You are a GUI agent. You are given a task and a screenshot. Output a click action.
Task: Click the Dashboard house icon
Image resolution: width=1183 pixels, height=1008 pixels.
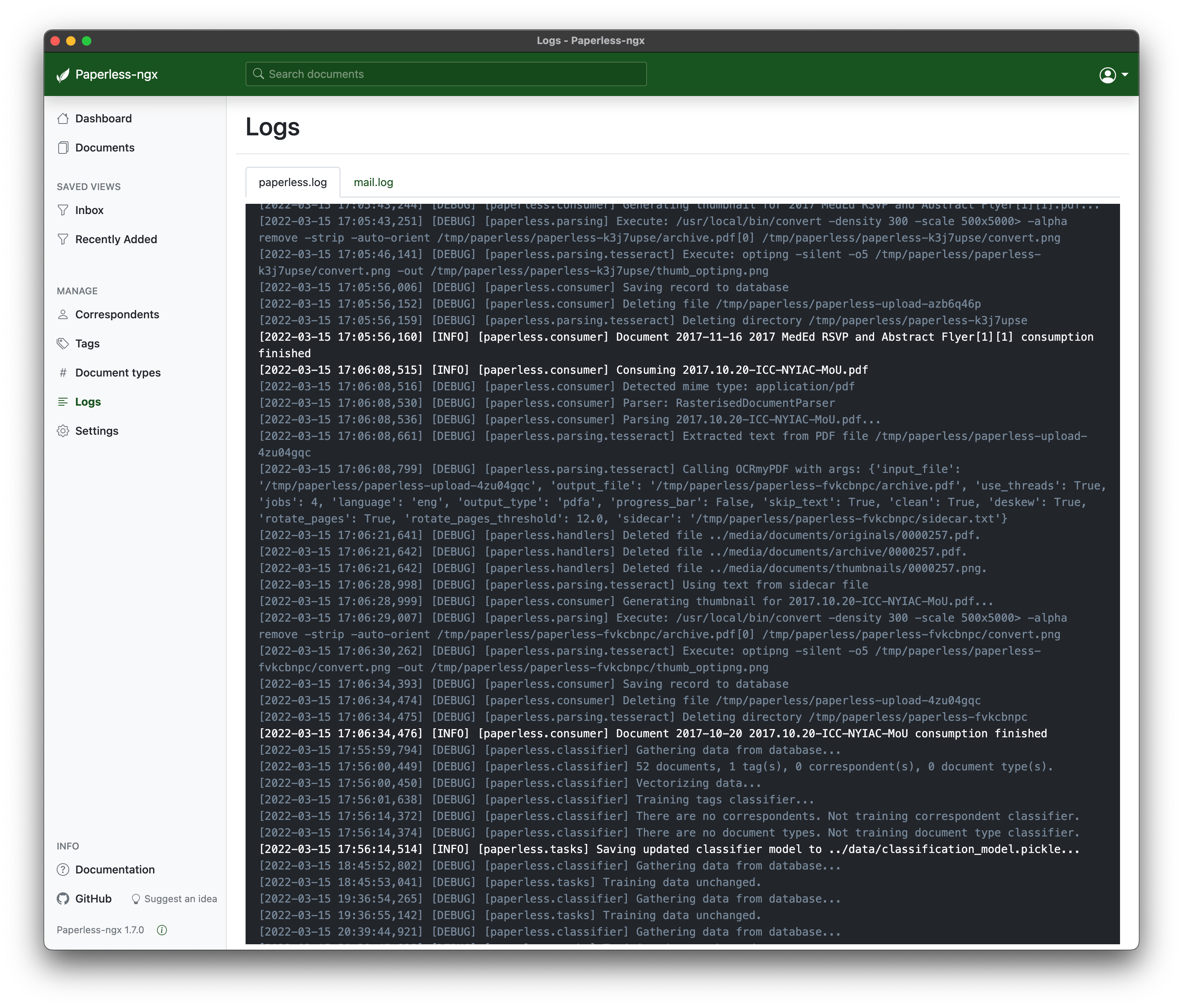(63, 119)
